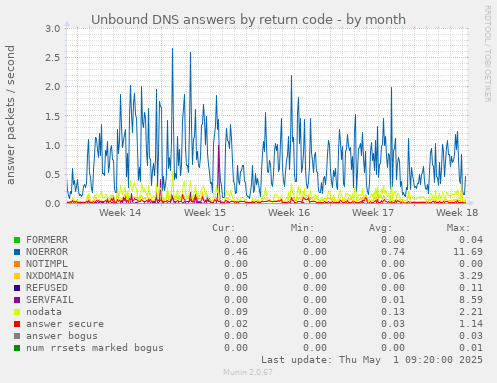Click the NOTIMPL orange color swatch
497x383 pixels.
(x=17, y=264)
